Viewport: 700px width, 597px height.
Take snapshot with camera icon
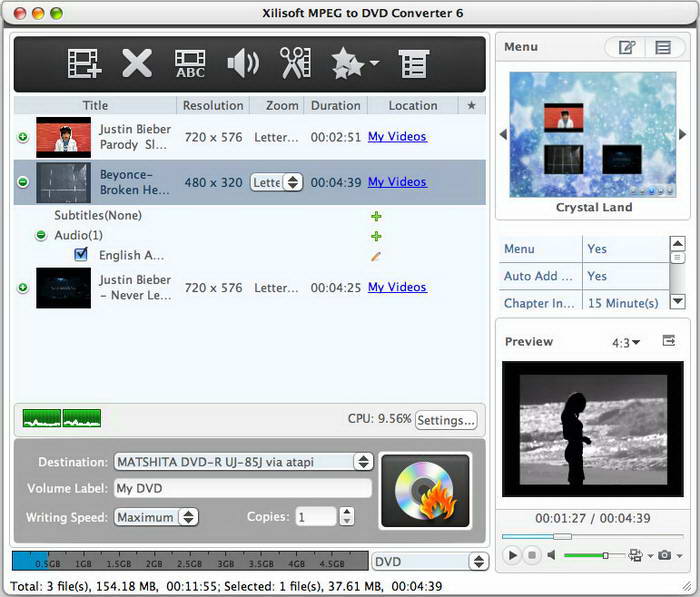(x=665, y=555)
